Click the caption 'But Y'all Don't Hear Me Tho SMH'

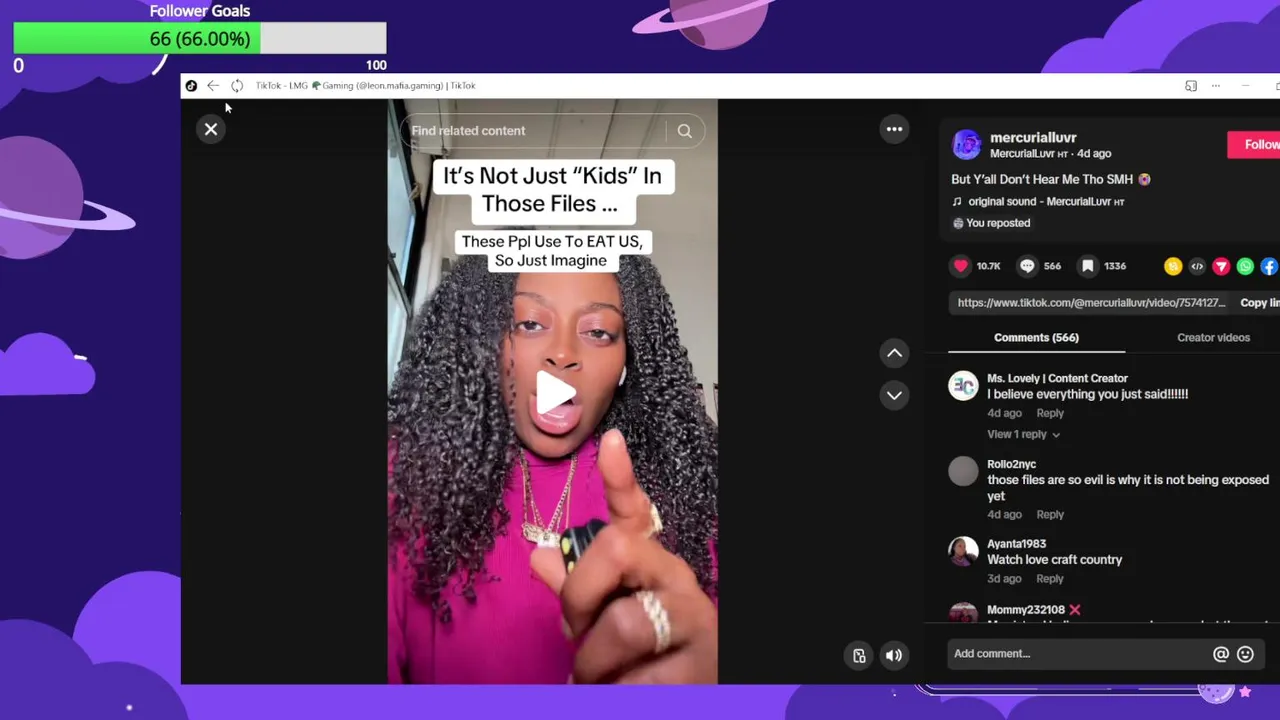1042,180
